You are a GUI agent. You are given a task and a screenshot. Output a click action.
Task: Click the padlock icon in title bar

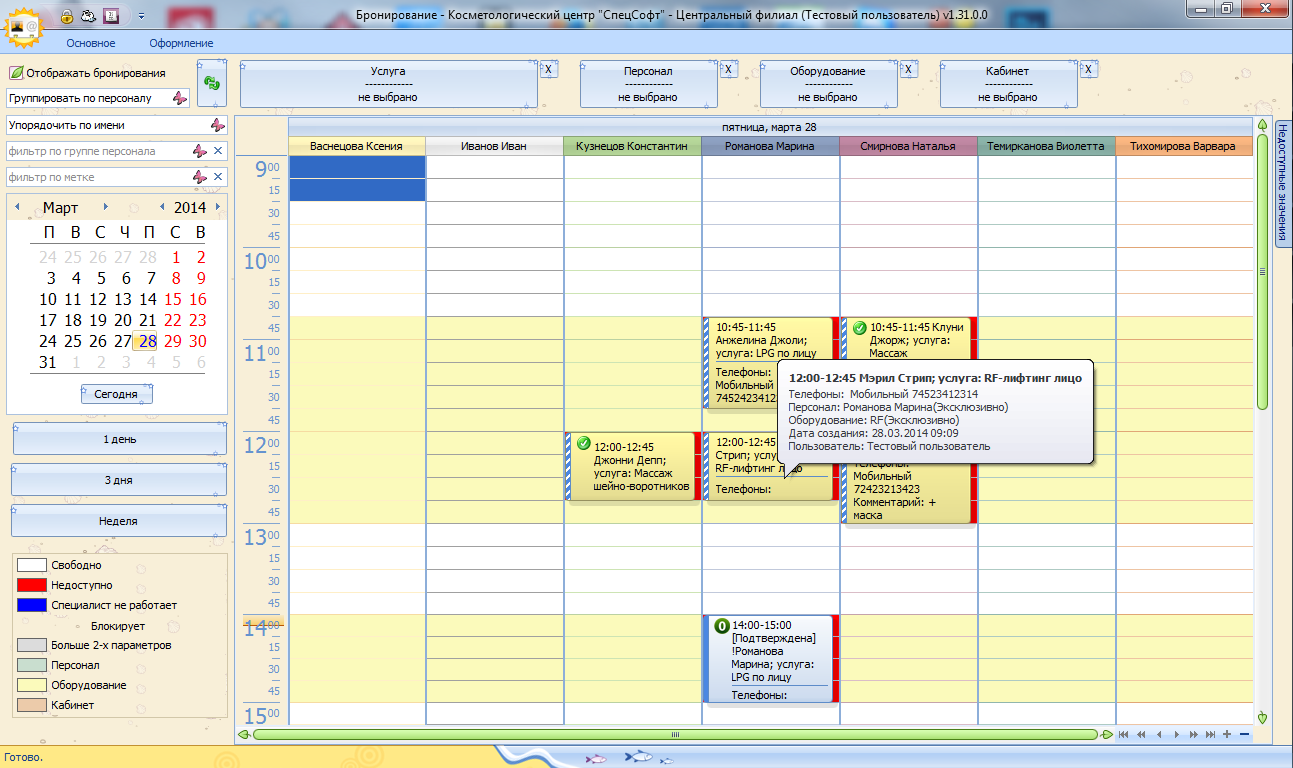(x=66, y=16)
